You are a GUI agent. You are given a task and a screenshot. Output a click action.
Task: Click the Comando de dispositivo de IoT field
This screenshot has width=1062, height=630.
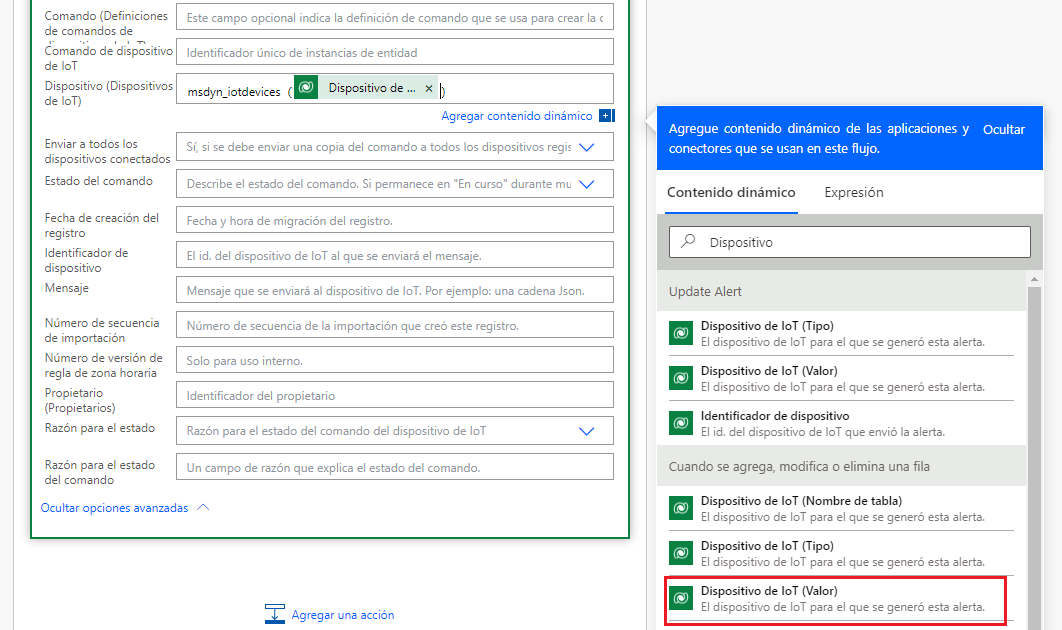pyautogui.click(x=395, y=52)
